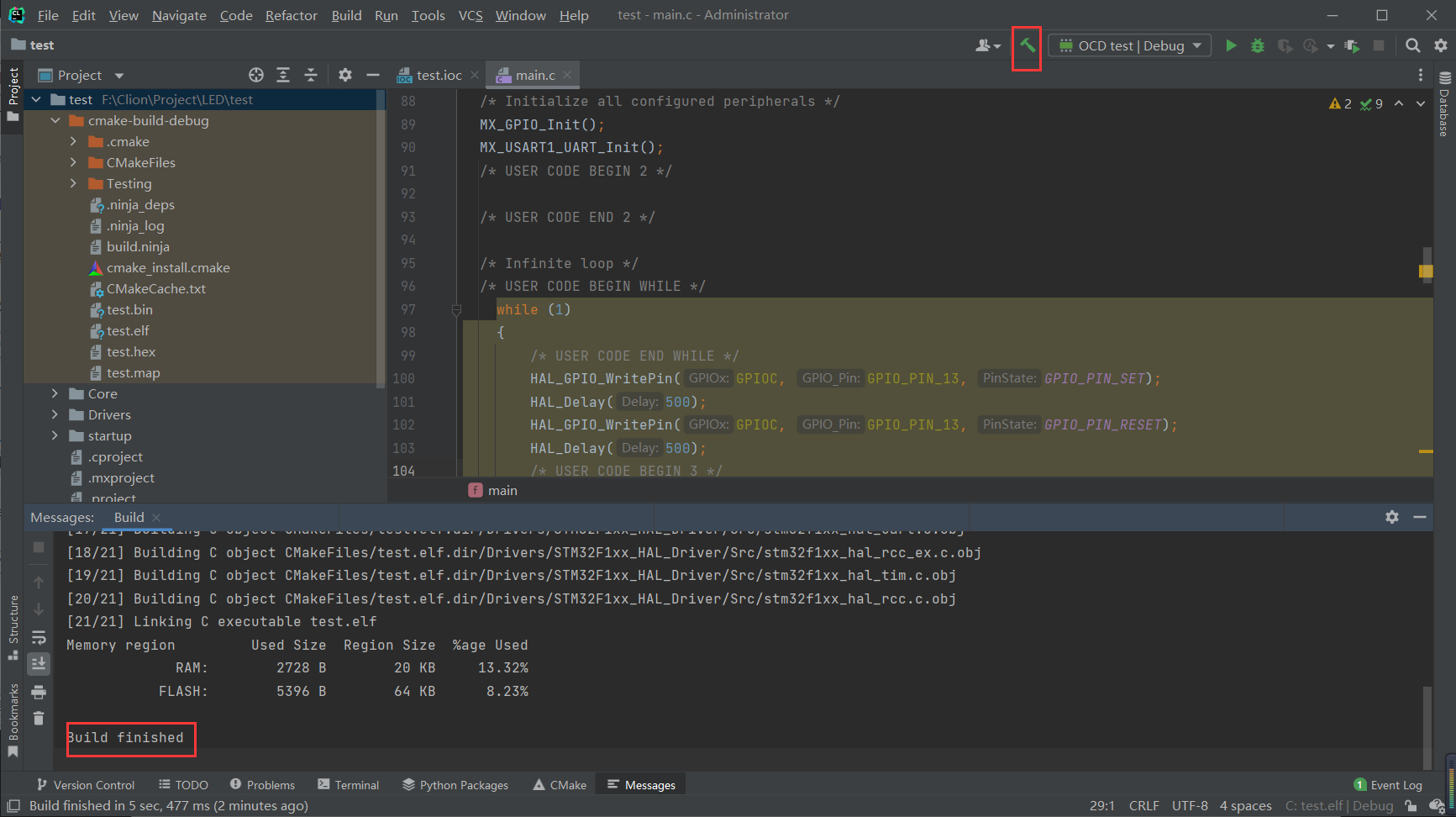
Task: Open the Build menu
Action: (346, 15)
